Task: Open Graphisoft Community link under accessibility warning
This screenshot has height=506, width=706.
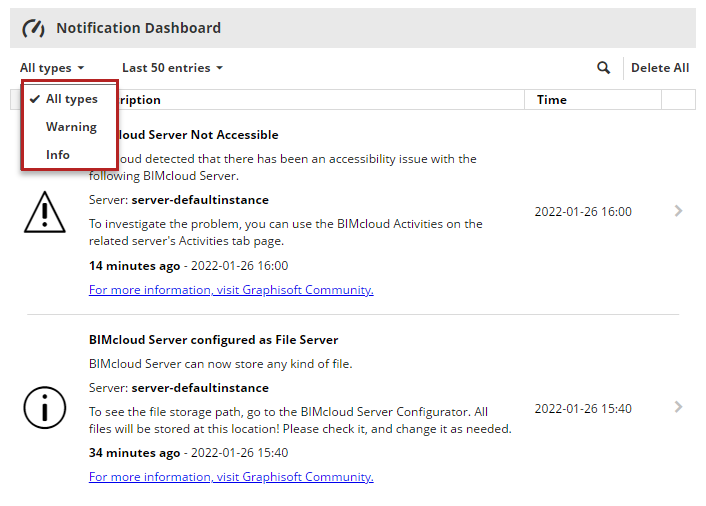Action: [231, 290]
